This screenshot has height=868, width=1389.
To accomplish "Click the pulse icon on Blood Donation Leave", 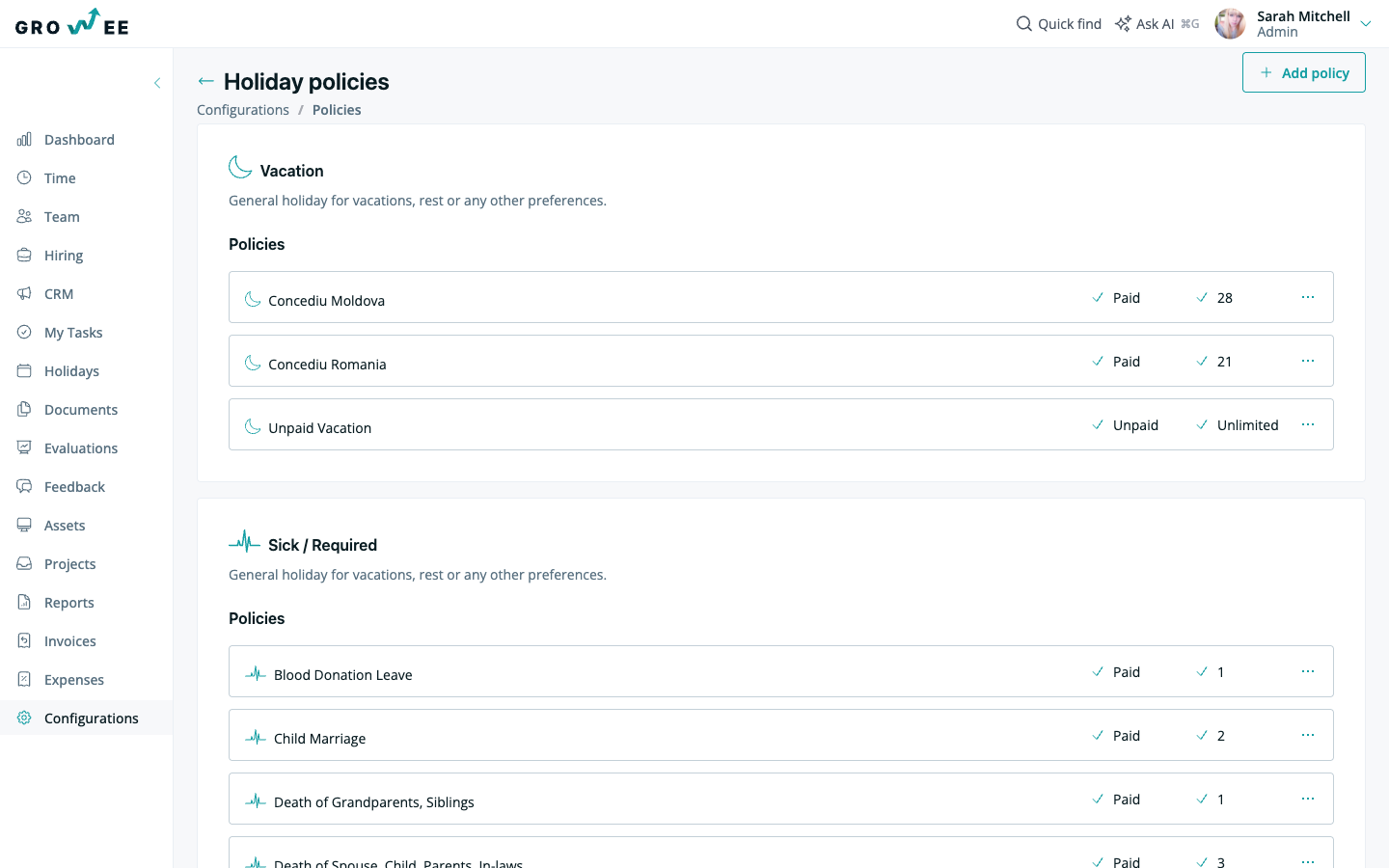I will pos(256,673).
